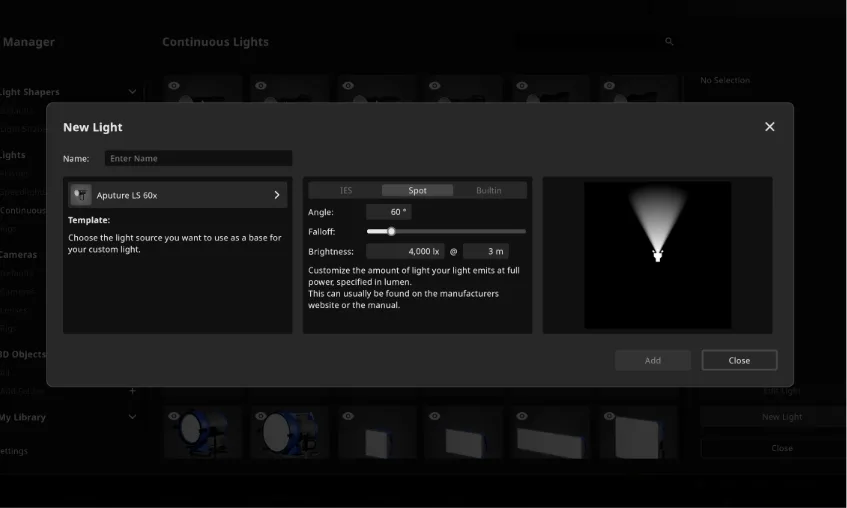This screenshot has width=847, height=508.
Task: Expand the My Library section chevron
Action: coord(132,417)
